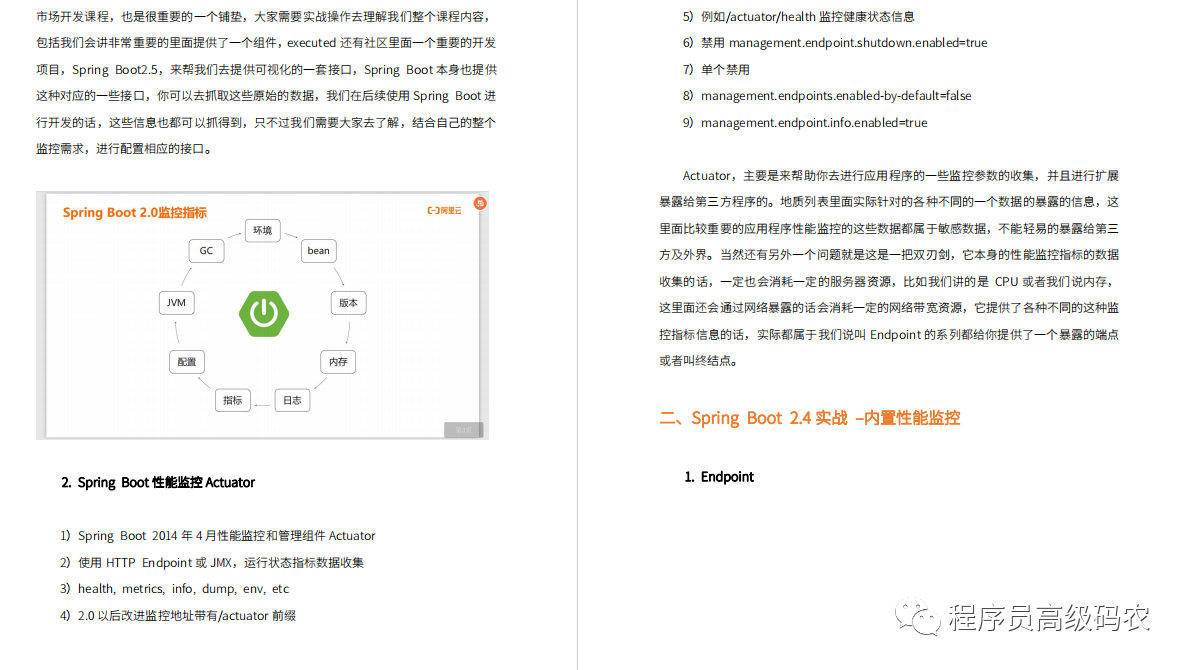This screenshot has width=1189, height=670.
Task: Click the paragraph line starting '项目，Spring Boot2.5'
Action: coord(266,70)
